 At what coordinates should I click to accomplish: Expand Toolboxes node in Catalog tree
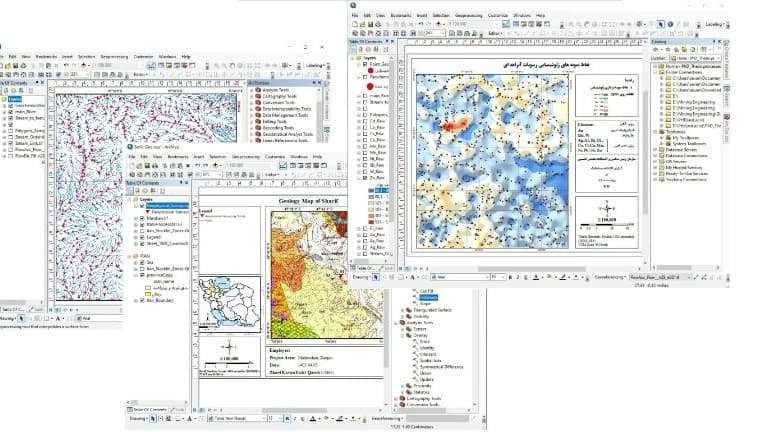coord(656,132)
